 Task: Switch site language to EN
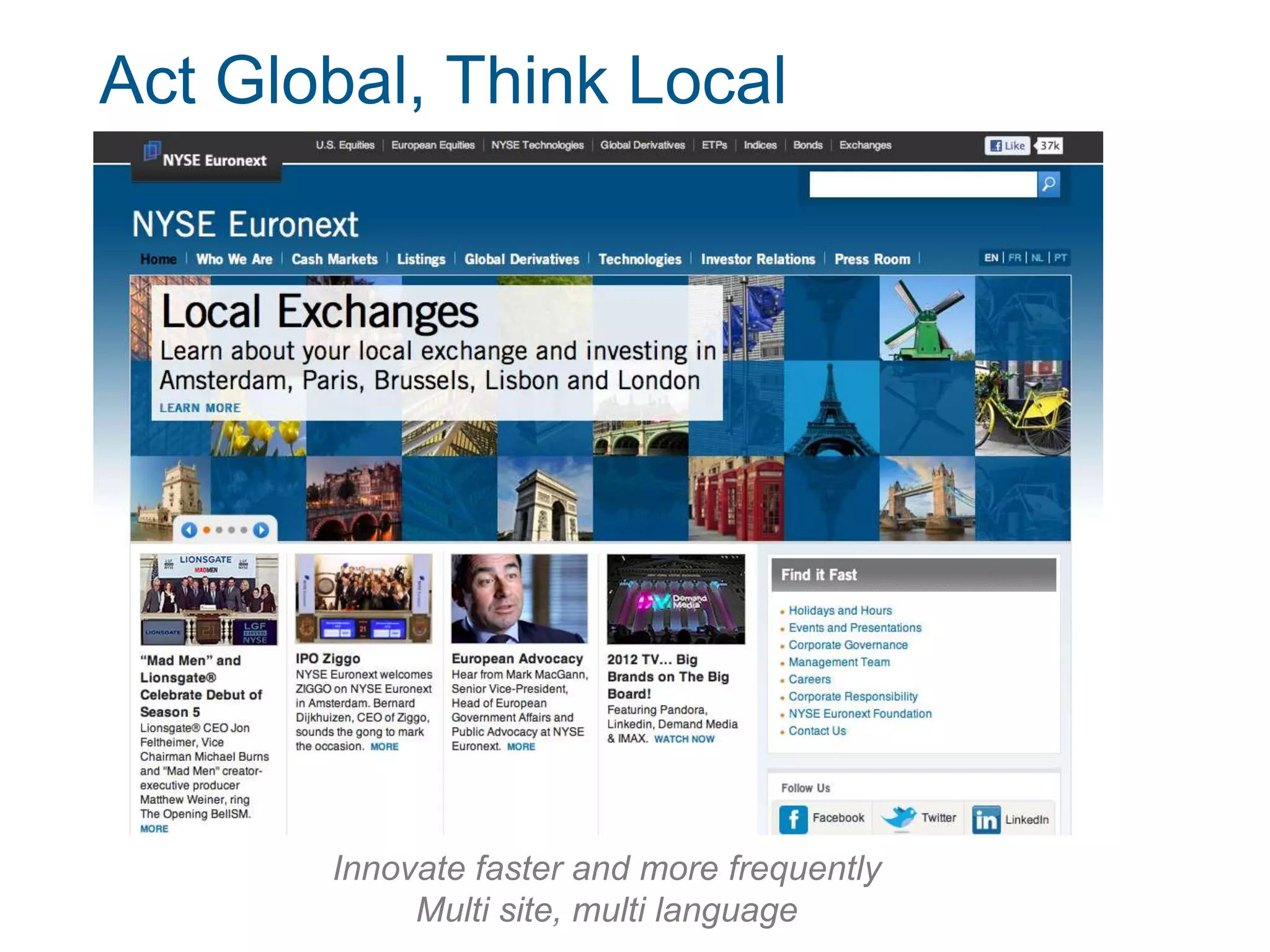[991, 258]
